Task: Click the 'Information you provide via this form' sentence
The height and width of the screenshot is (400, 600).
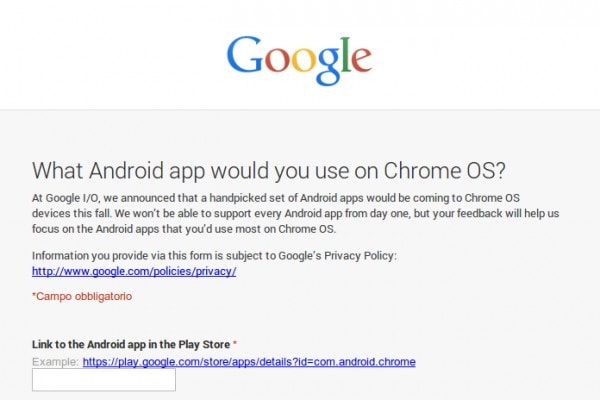Action: (x=214, y=256)
